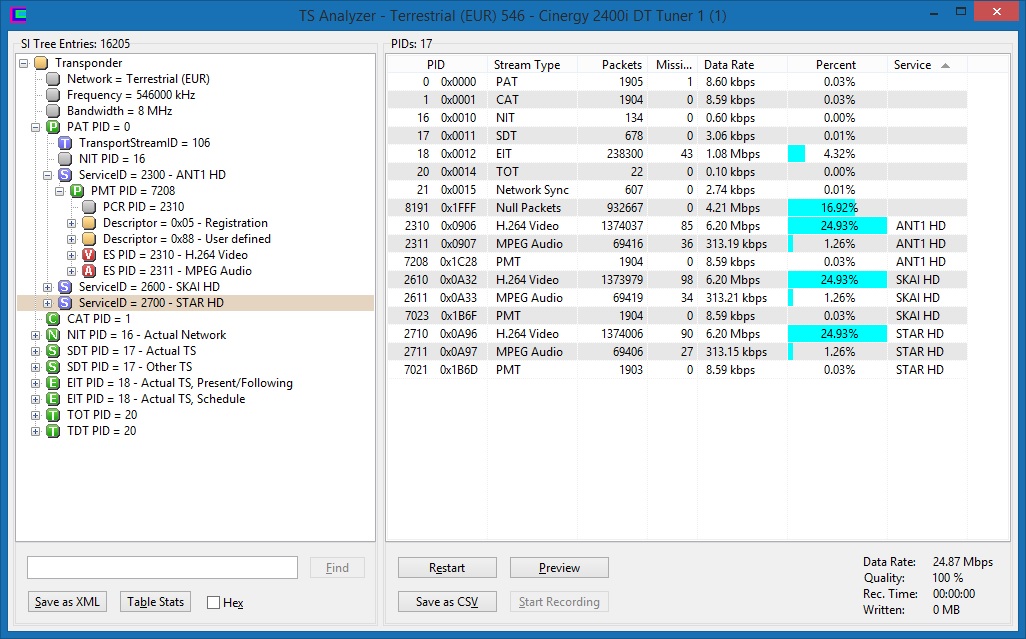Click the S icon for SDT PID 17 Other TS
1026x639 pixels.
click(x=53, y=367)
